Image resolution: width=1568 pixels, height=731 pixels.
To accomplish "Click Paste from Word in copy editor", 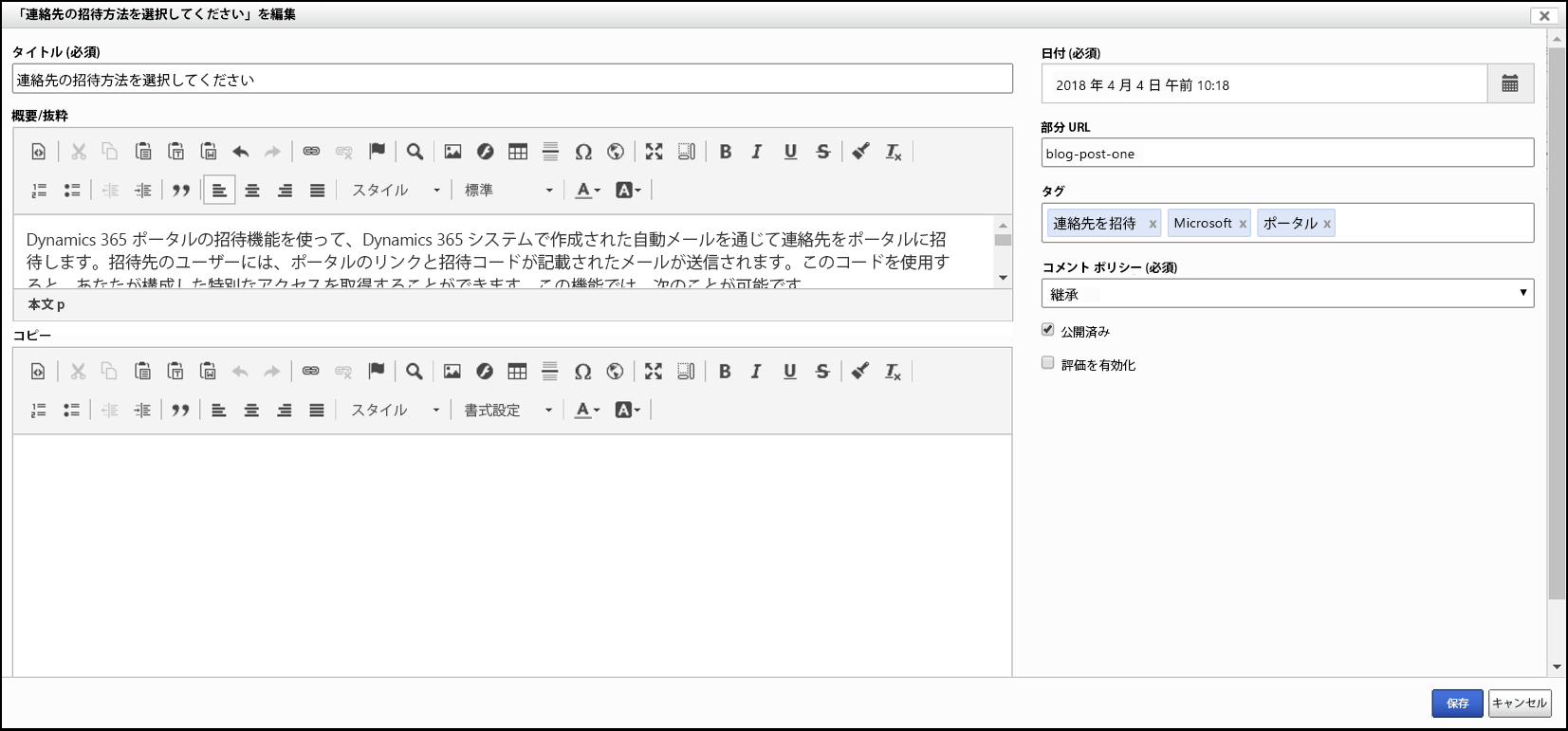I will (x=208, y=372).
